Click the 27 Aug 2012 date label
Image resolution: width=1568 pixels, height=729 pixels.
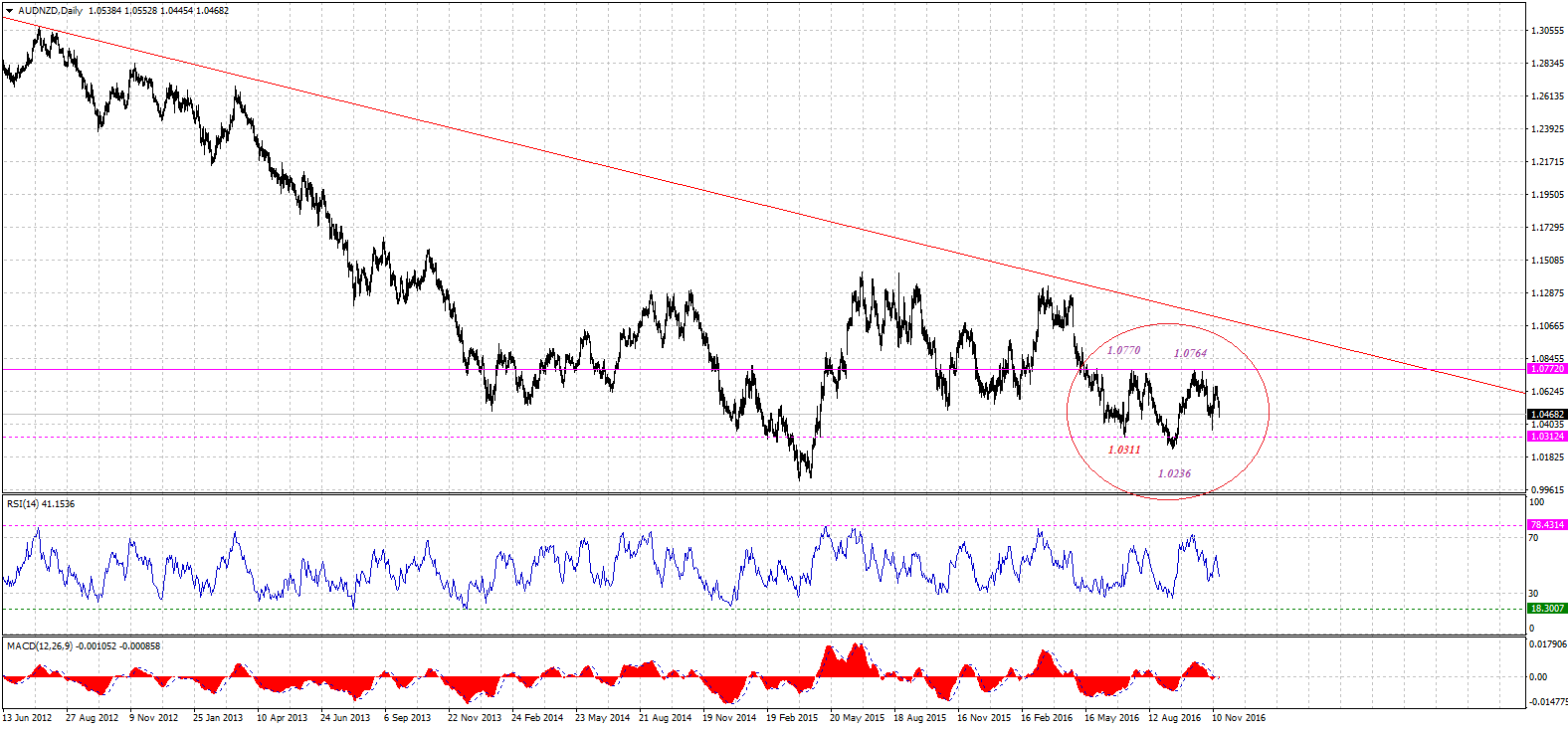92,718
